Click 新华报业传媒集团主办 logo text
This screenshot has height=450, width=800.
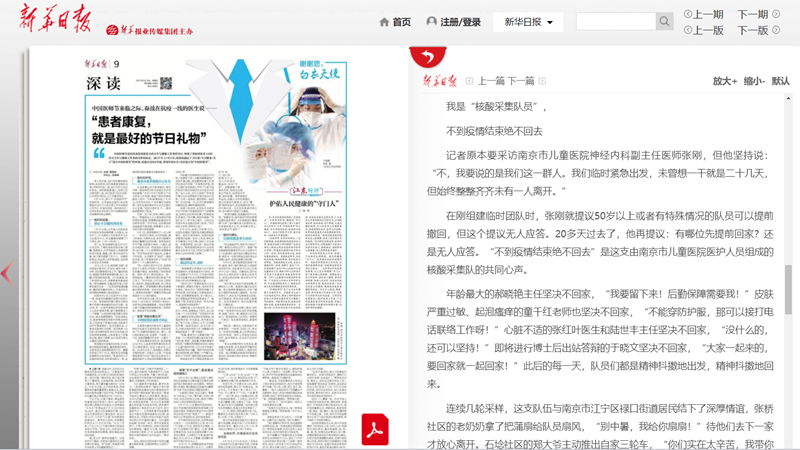(x=150, y=31)
